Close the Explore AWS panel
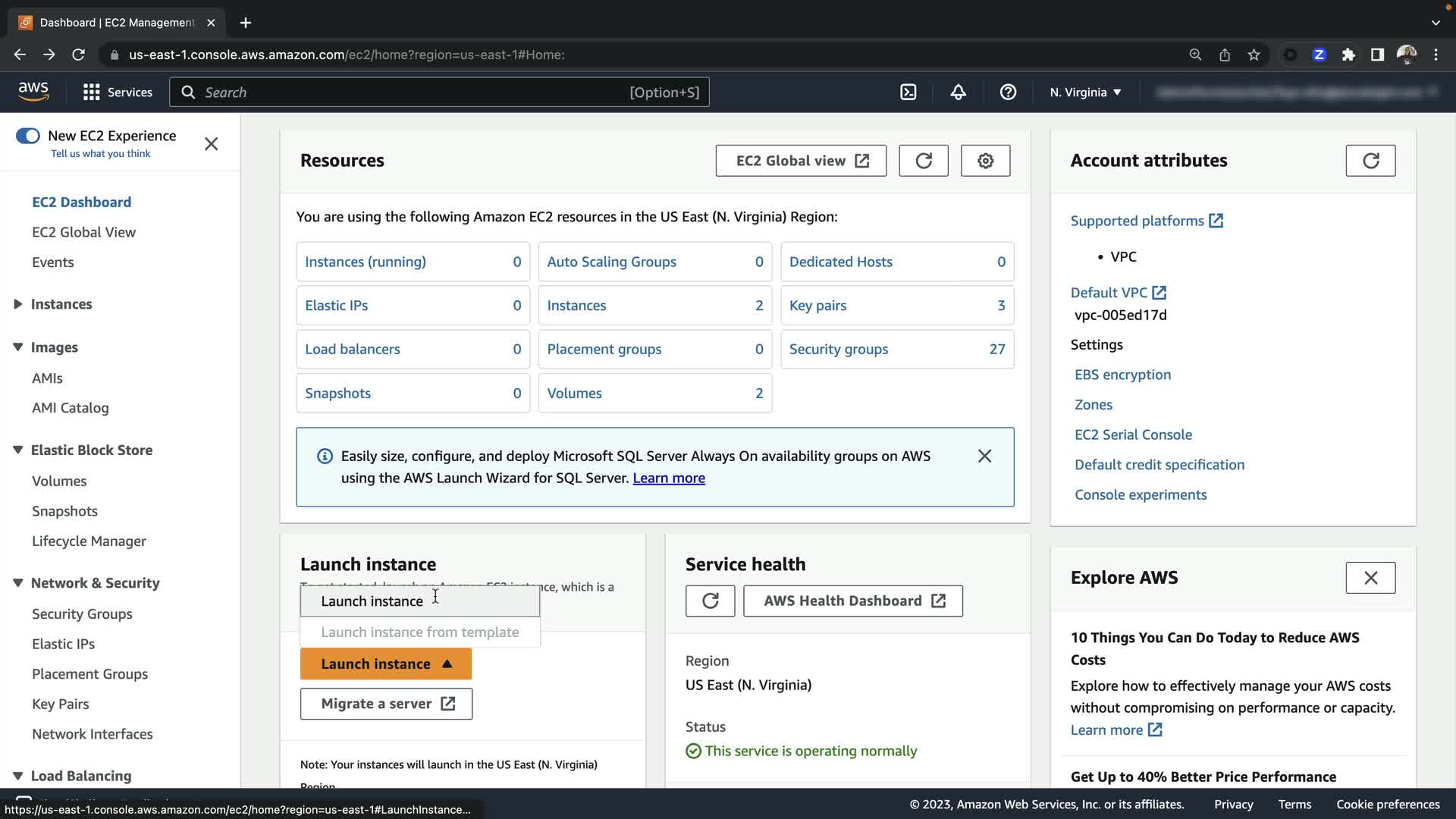Screen dimensions: 1456x819 (x=1370, y=578)
